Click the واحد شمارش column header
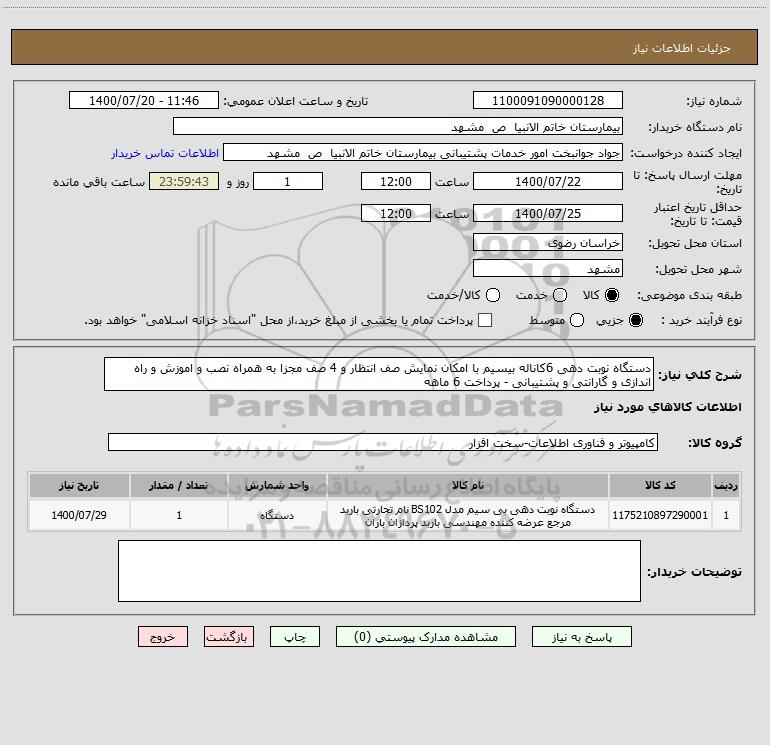 tap(277, 485)
